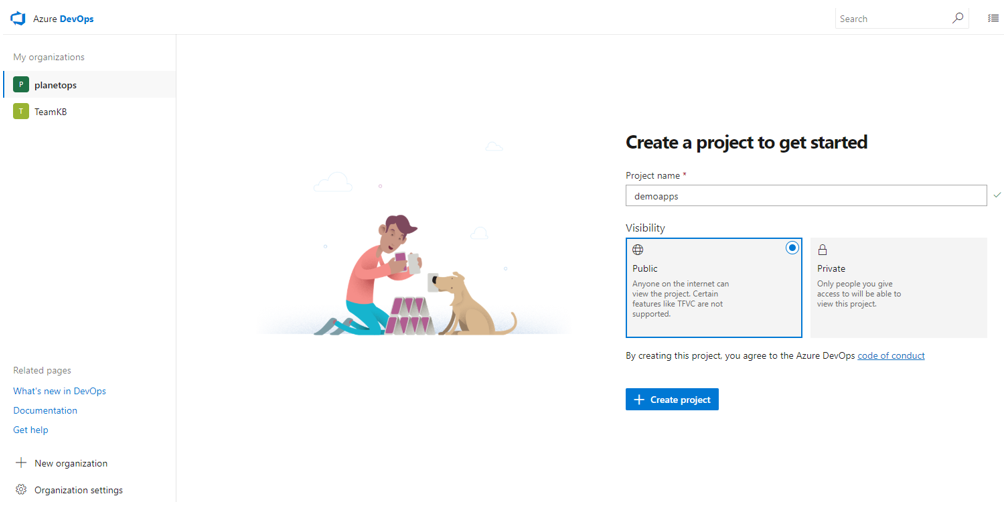This screenshot has width=1004, height=522.
Task: Click the plus icon beside New organization
Action: [x=21, y=462]
